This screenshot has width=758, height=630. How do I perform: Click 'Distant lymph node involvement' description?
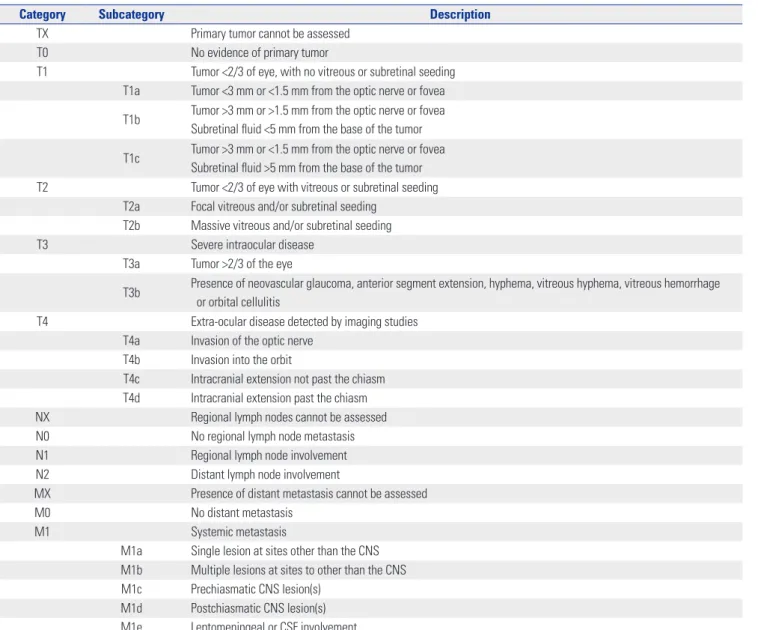tap(265, 474)
